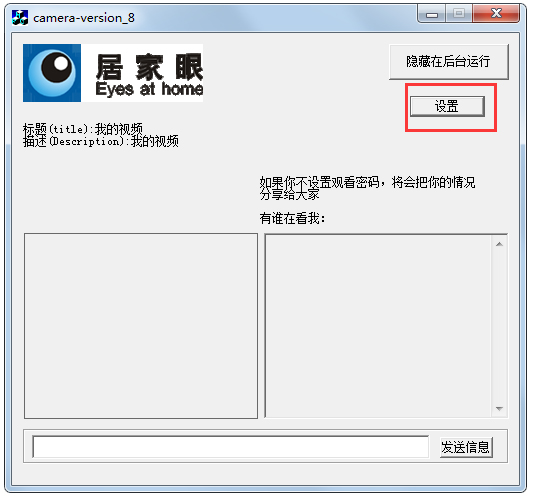Select the 描述(Description) 我的视频 label
This screenshot has width=533, height=498.
(101, 141)
